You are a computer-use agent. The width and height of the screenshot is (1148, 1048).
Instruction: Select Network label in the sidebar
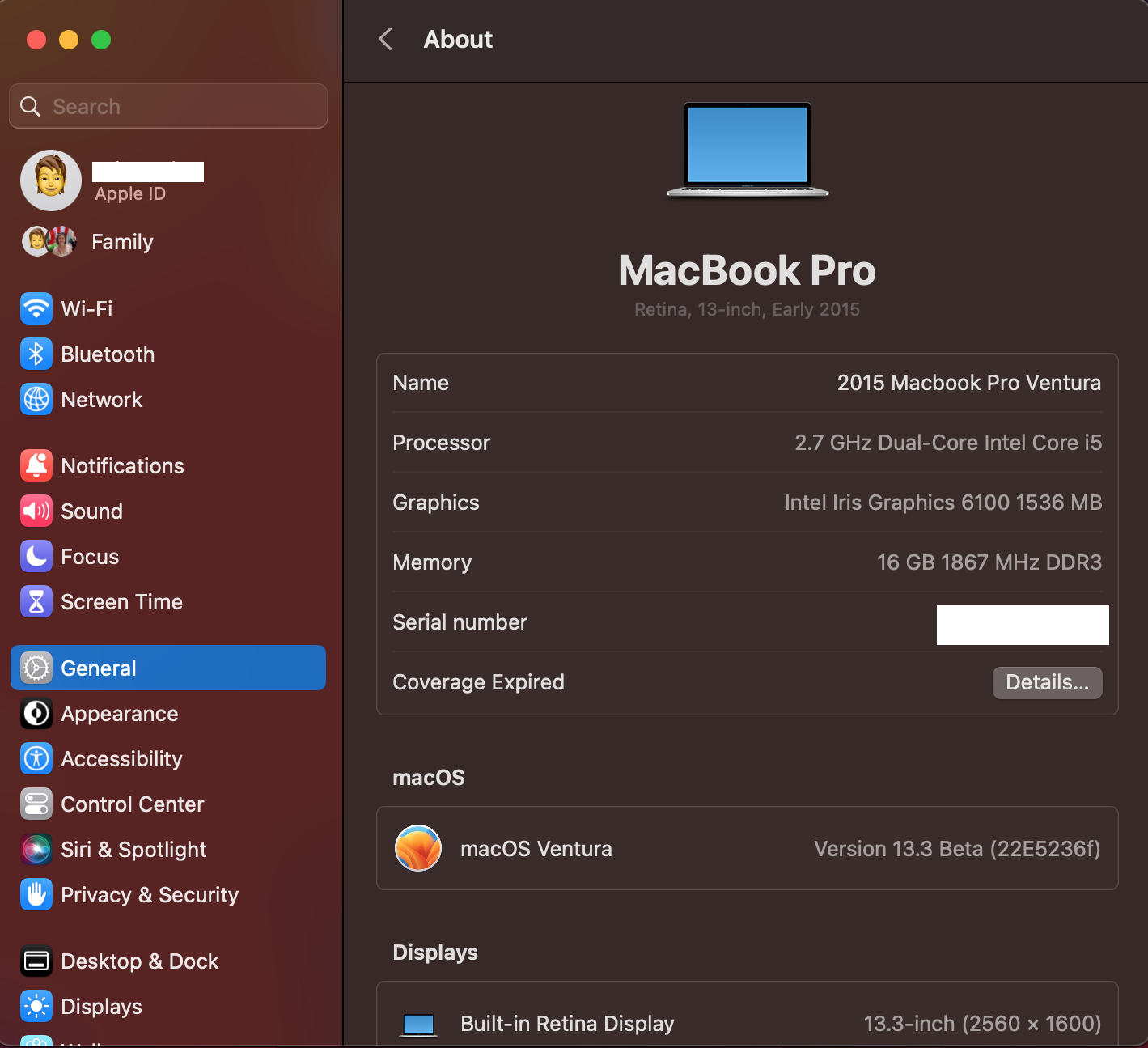pos(102,399)
